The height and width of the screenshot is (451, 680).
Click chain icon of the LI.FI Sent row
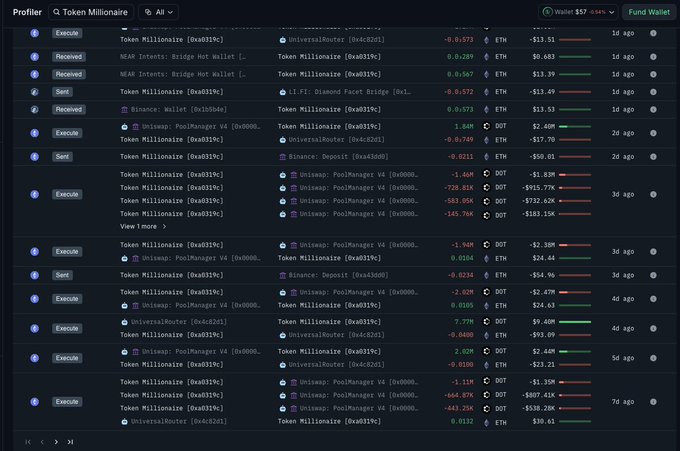[x=35, y=92]
